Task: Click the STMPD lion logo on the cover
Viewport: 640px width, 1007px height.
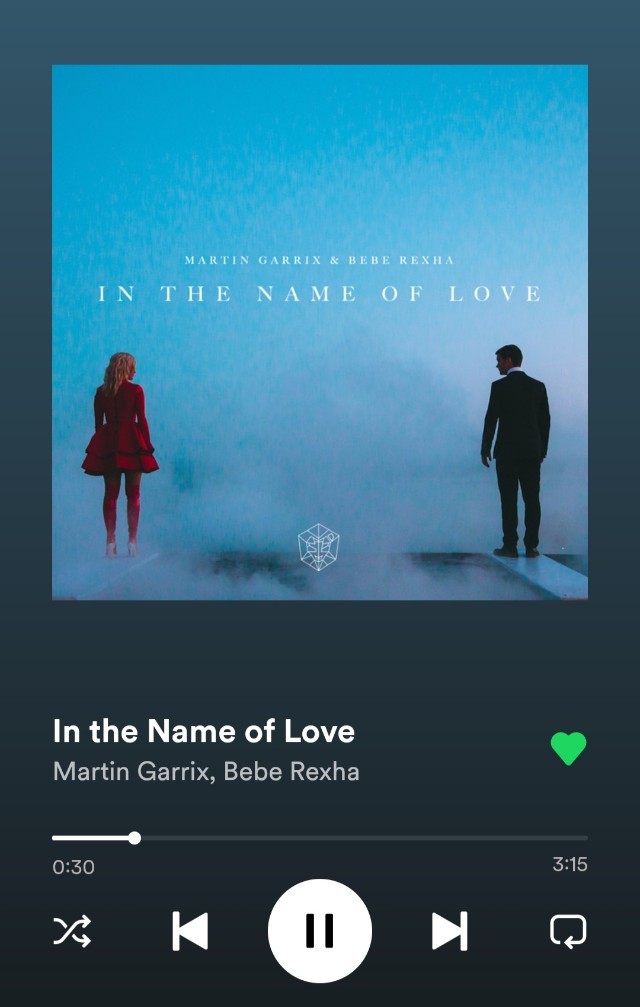Action: point(319,547)
